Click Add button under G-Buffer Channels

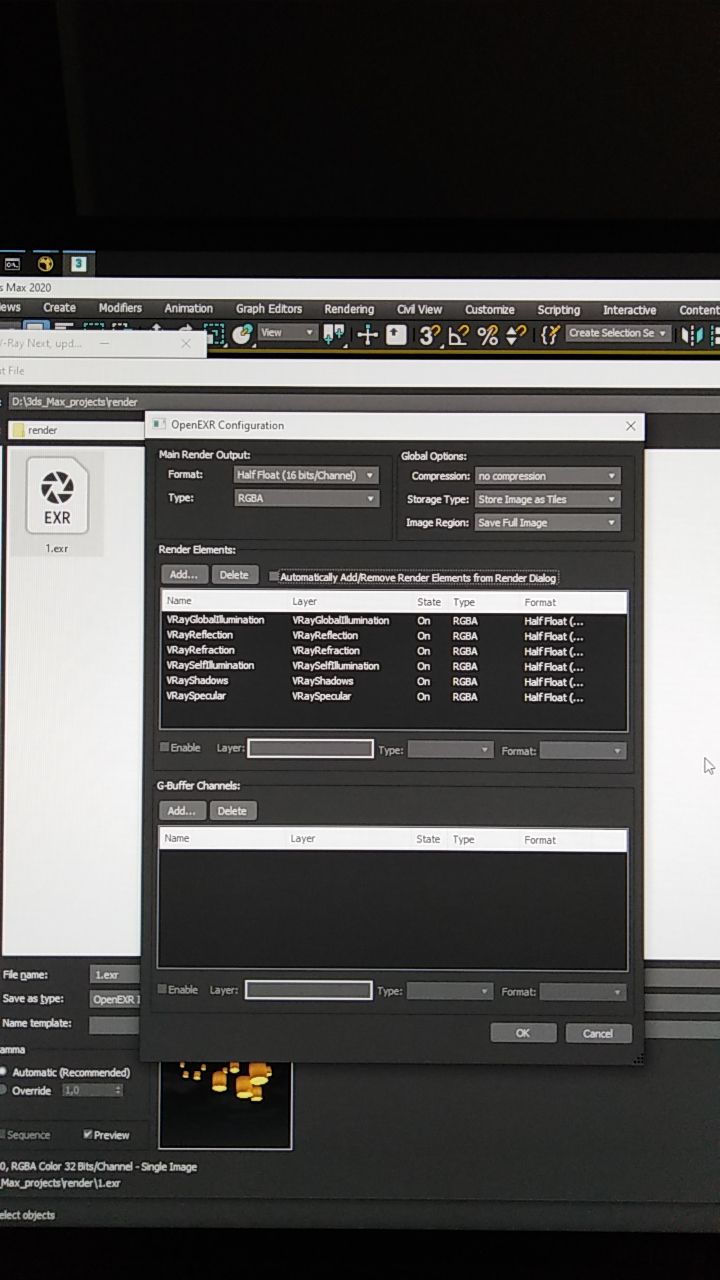tap(181, 810)
